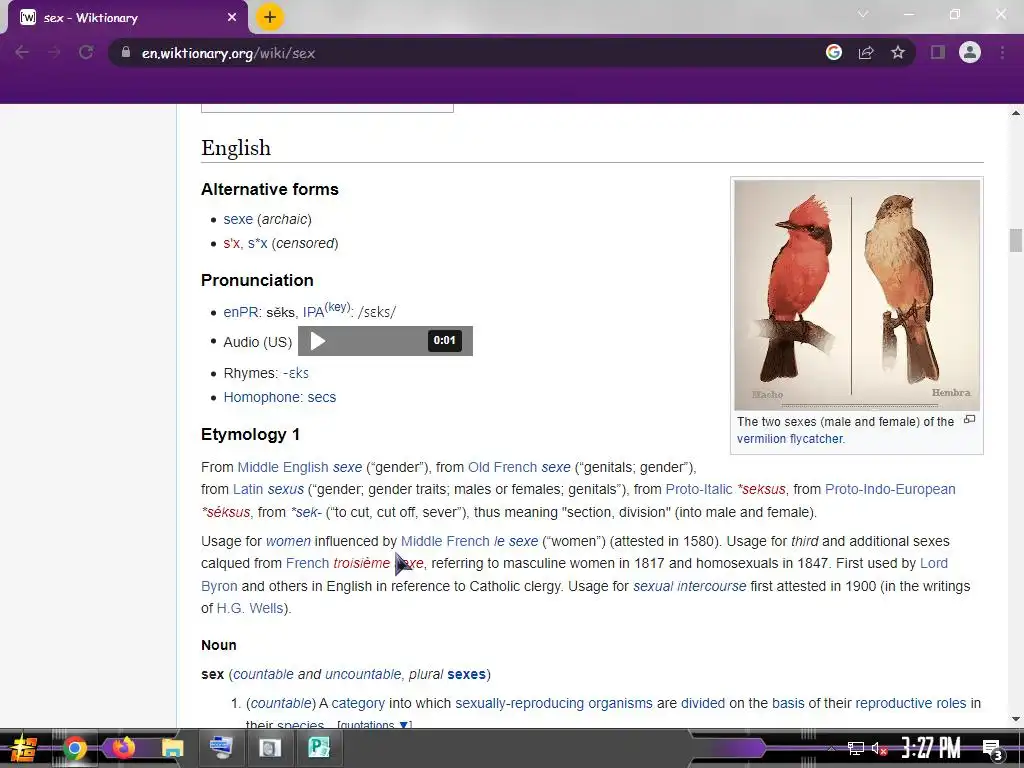
Task: Launch Firefox from the taskbar
Action: click(123, 748)
